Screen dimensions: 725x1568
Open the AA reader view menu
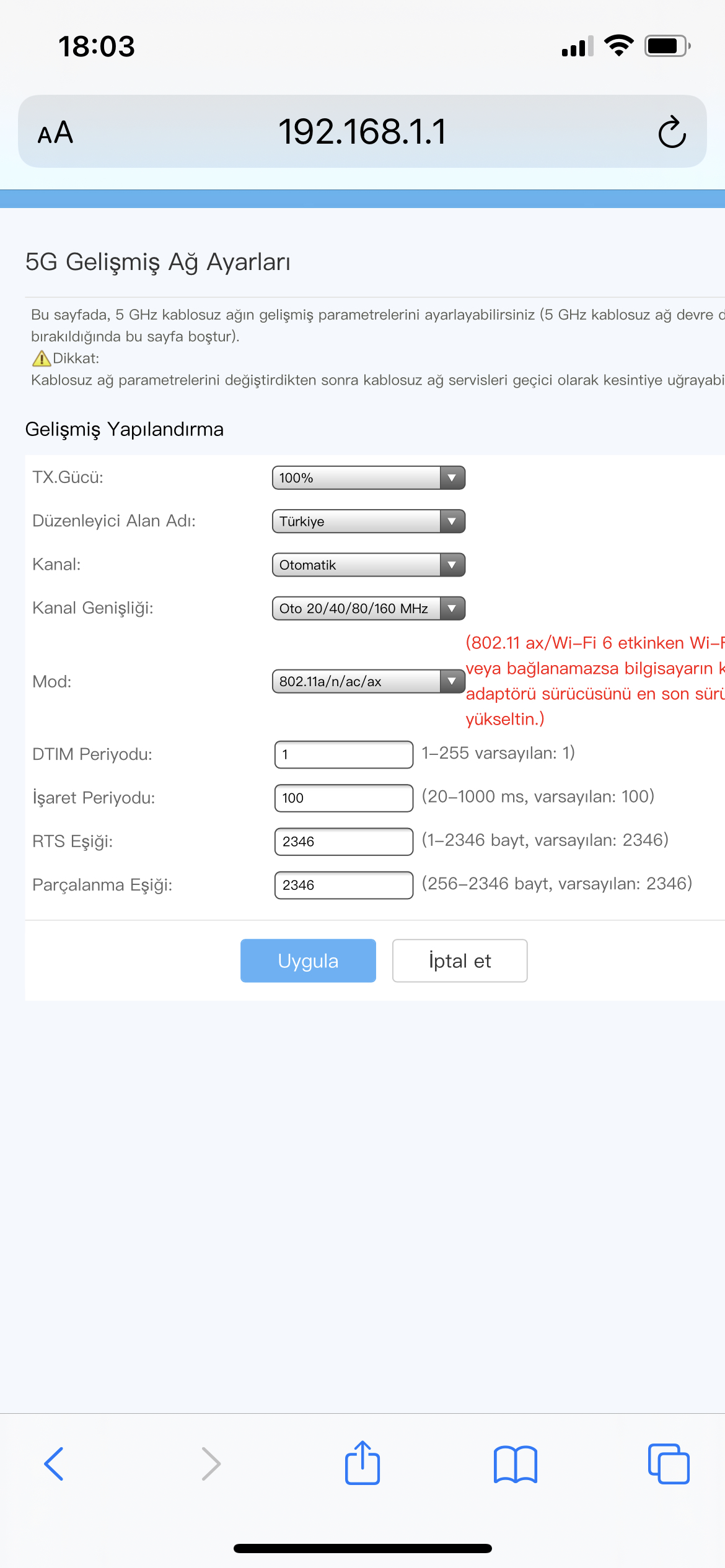(x=56, y=133)
